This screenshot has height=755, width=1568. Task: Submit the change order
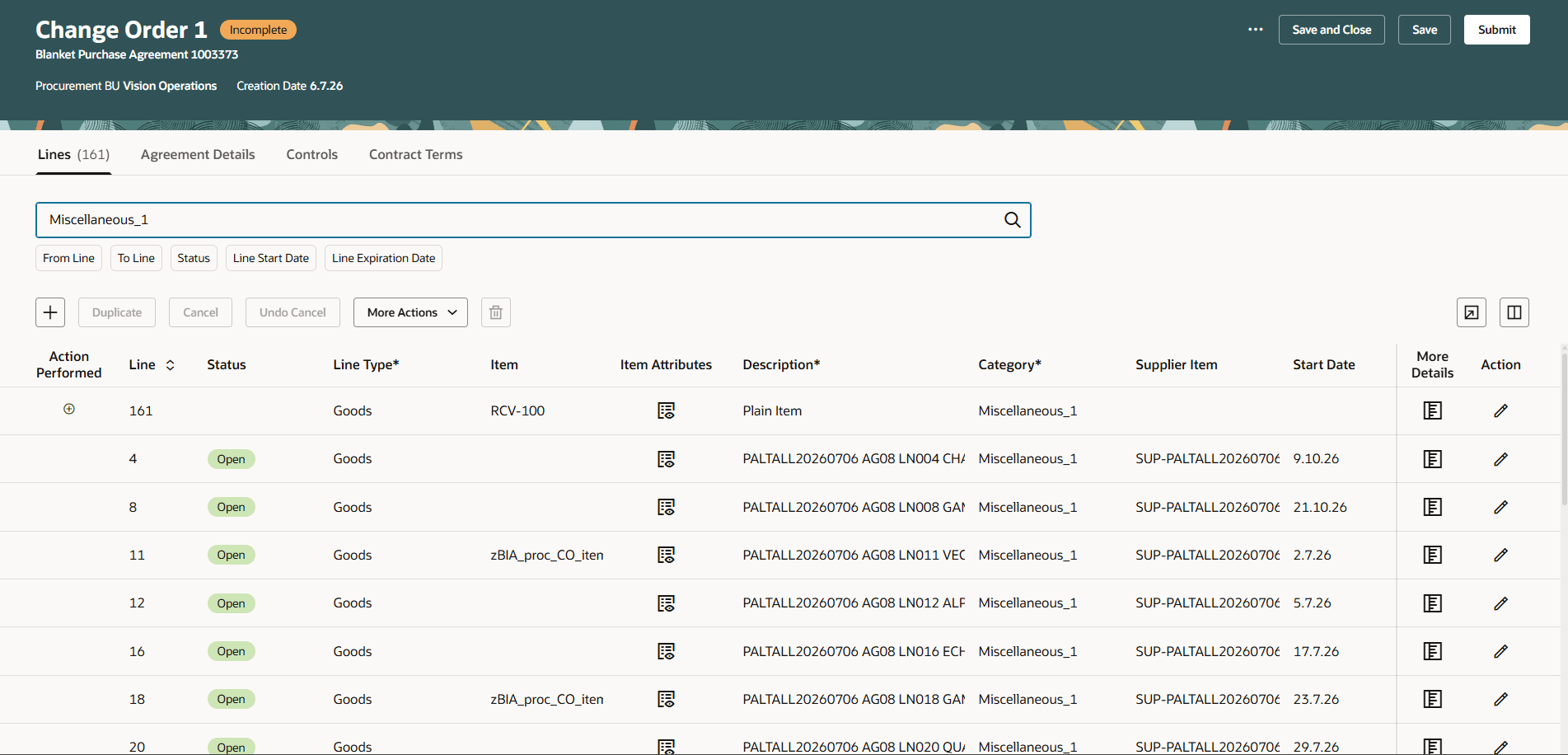click(x=1497, y=30)
